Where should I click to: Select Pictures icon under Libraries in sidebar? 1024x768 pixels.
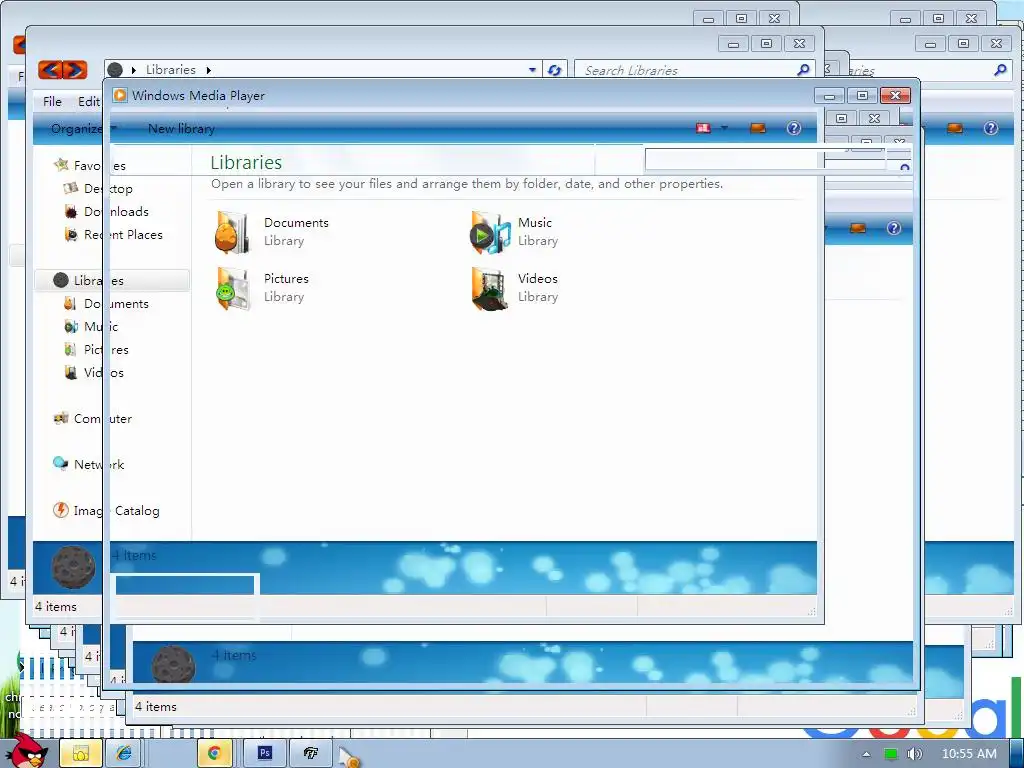click(x=70, y=349)
